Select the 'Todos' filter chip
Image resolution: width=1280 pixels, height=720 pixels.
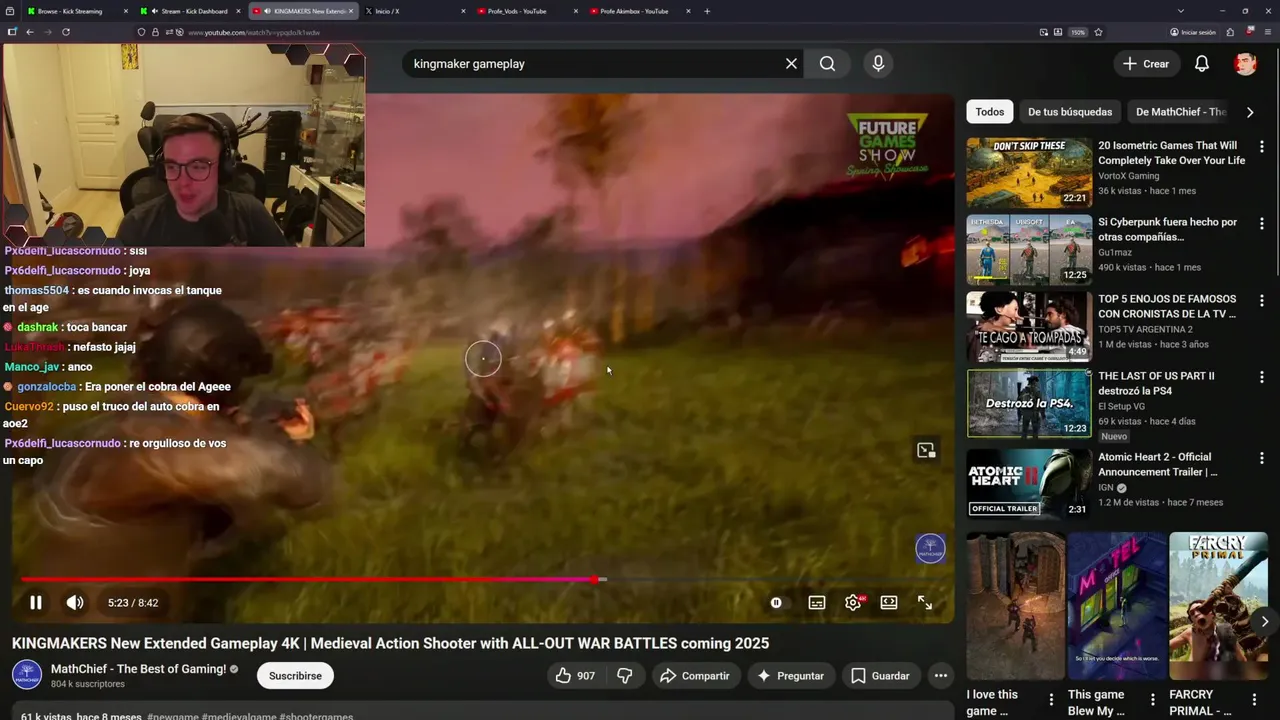point(989,112)
